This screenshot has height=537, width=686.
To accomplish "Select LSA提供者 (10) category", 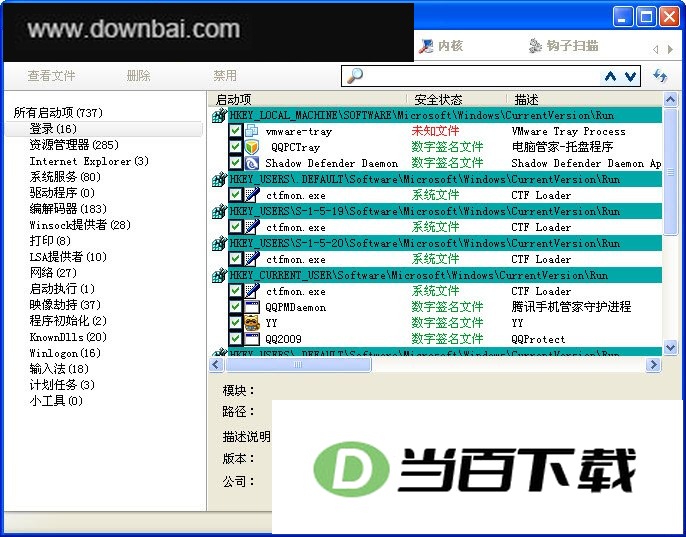I will [x=68, y=257].
